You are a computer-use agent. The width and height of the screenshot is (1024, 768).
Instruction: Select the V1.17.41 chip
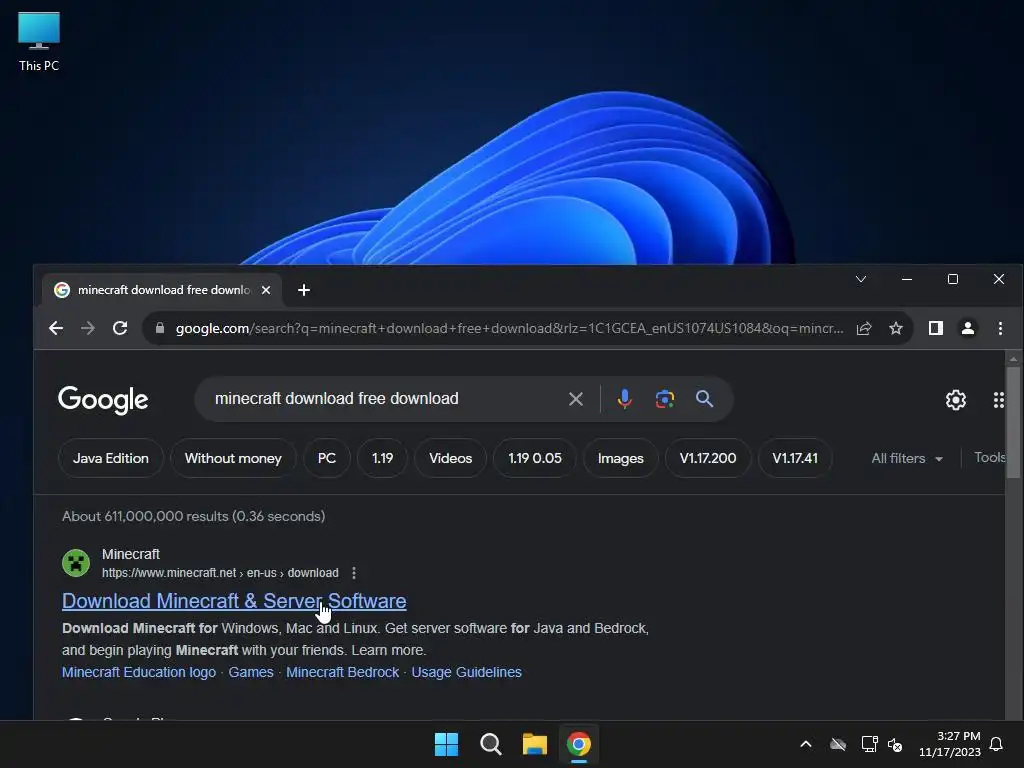(x=795, y=458)
